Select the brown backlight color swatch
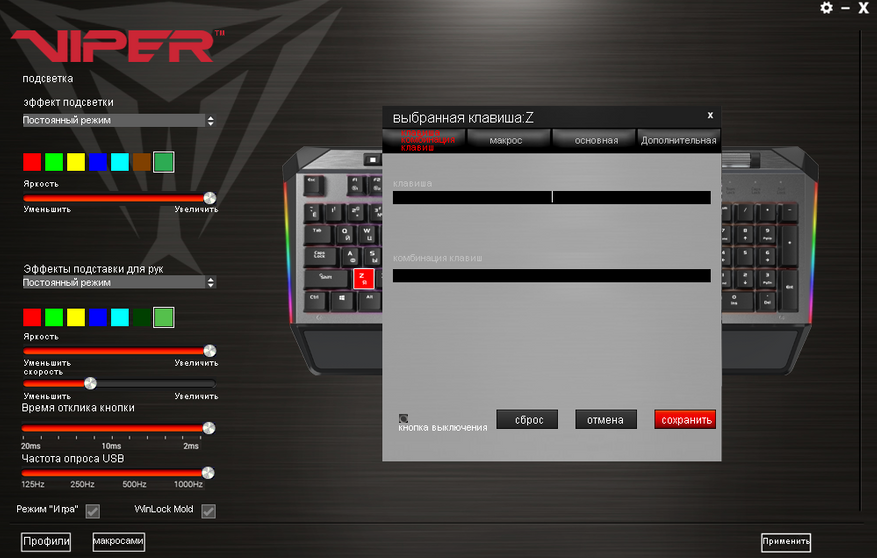This screenshot has width=877, height=558. tap(142, 162)
